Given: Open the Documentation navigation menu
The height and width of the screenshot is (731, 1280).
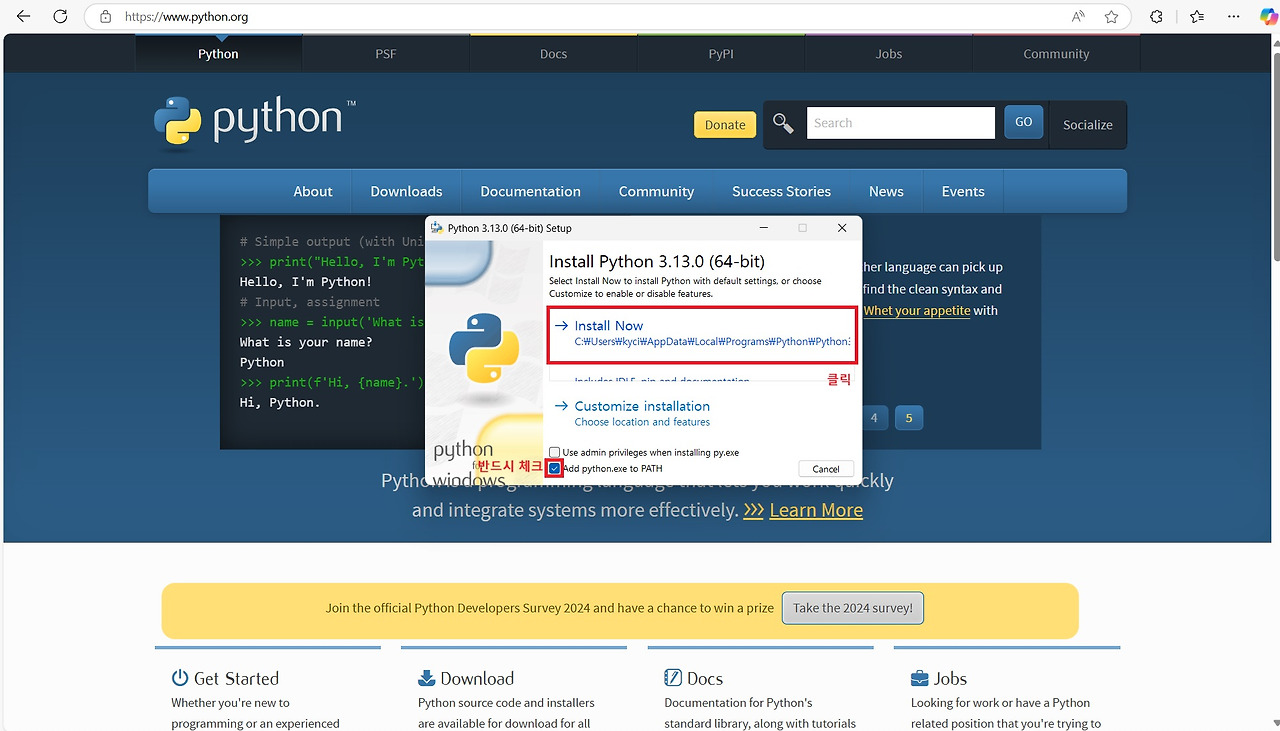Looking at the screenshot, I should click(530, 191).
